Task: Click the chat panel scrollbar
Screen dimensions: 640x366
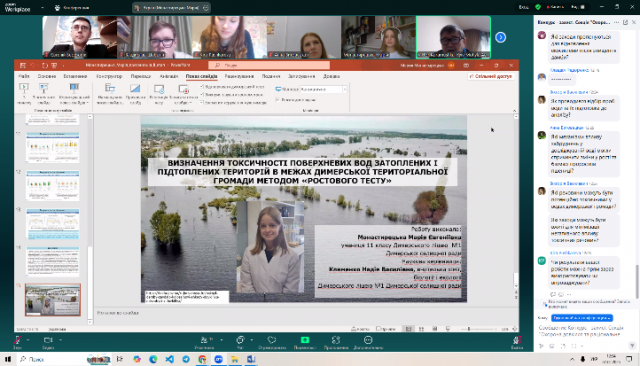Action: point(637,282)
